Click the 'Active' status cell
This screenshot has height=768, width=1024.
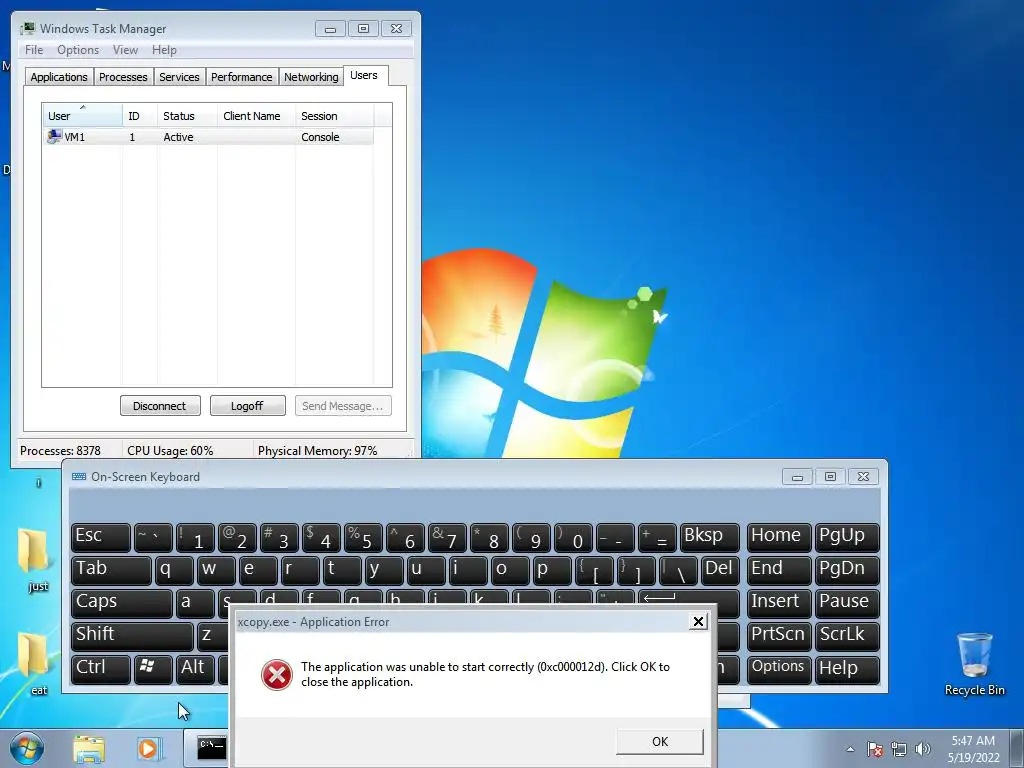pos(178,137)
